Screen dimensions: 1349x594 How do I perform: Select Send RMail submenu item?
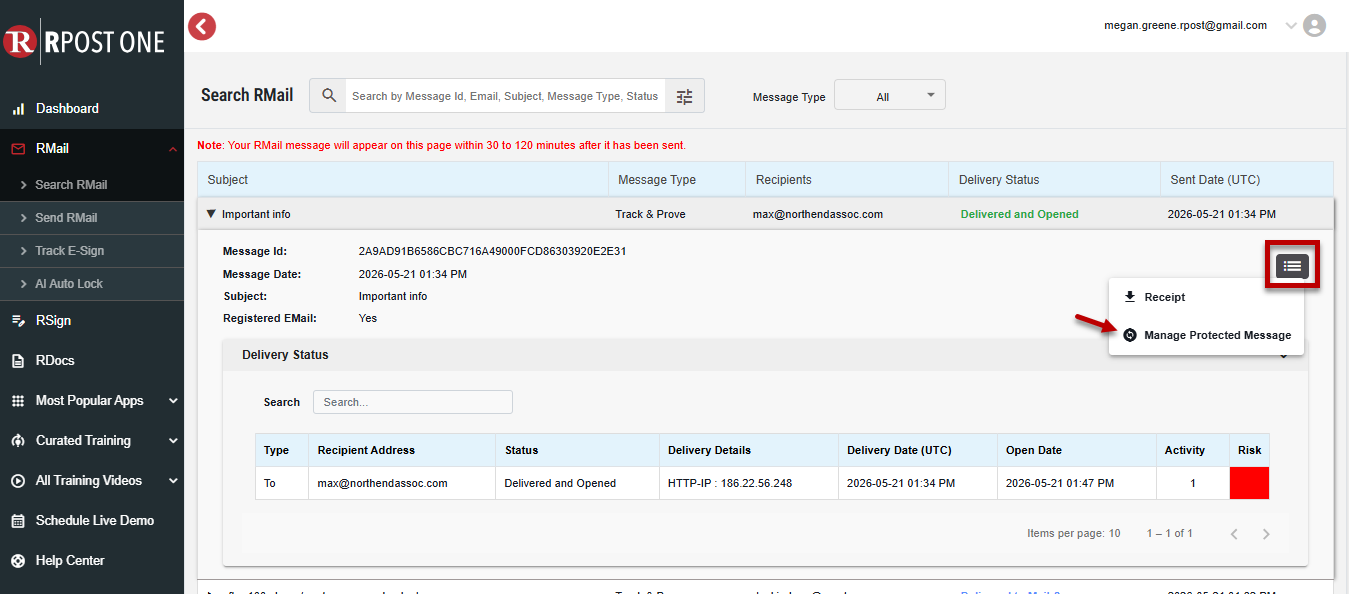point(66,218)
